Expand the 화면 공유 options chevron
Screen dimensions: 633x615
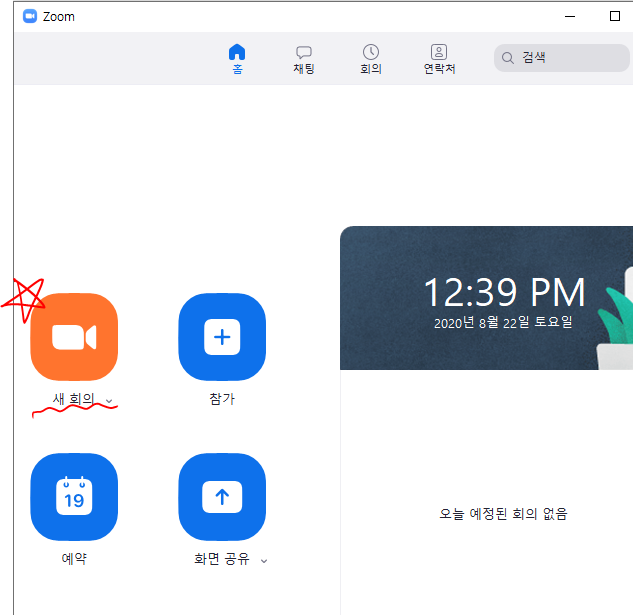(264, 561)
